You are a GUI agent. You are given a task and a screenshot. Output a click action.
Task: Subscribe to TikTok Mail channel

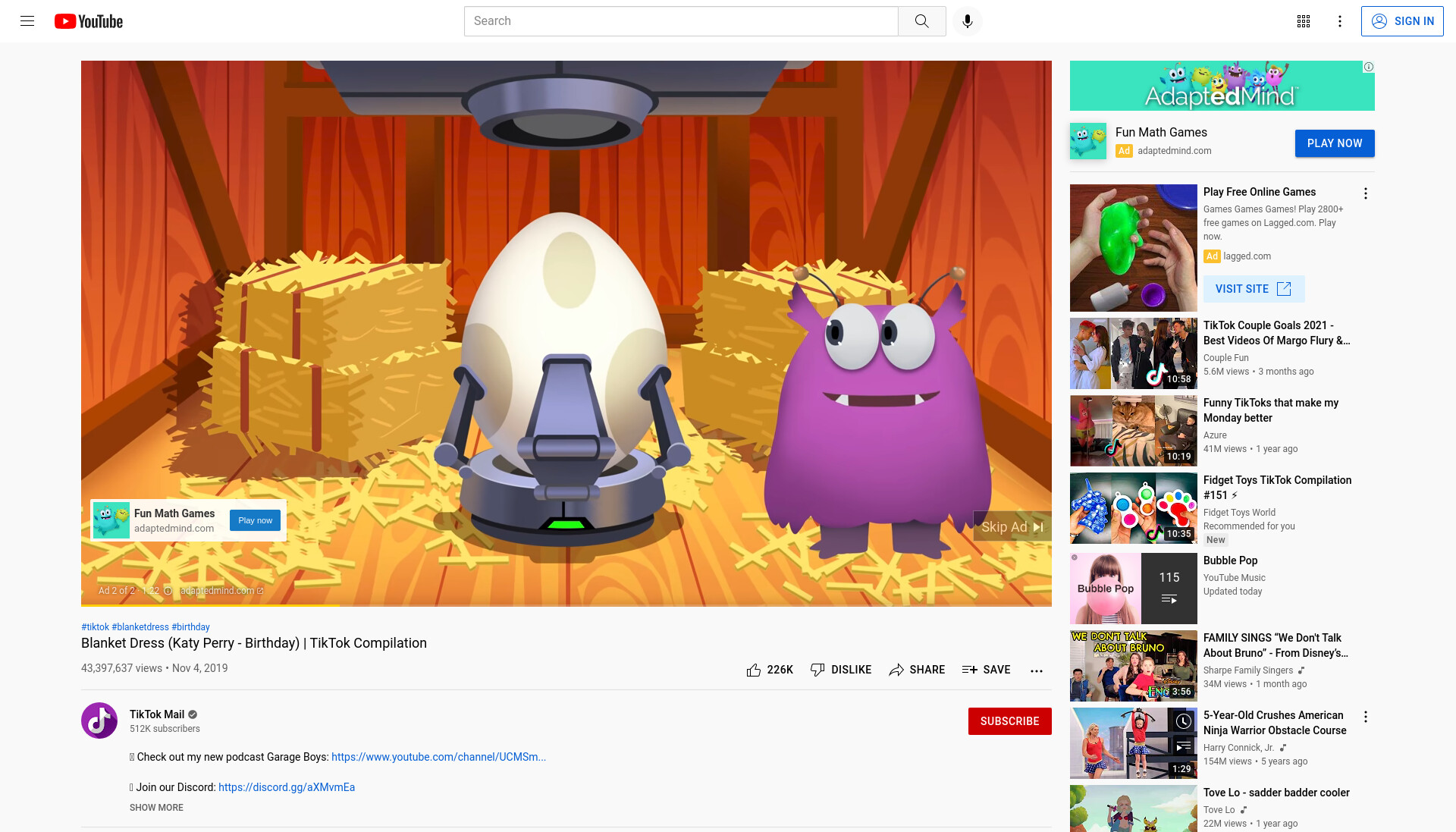tap(1009, 721)
